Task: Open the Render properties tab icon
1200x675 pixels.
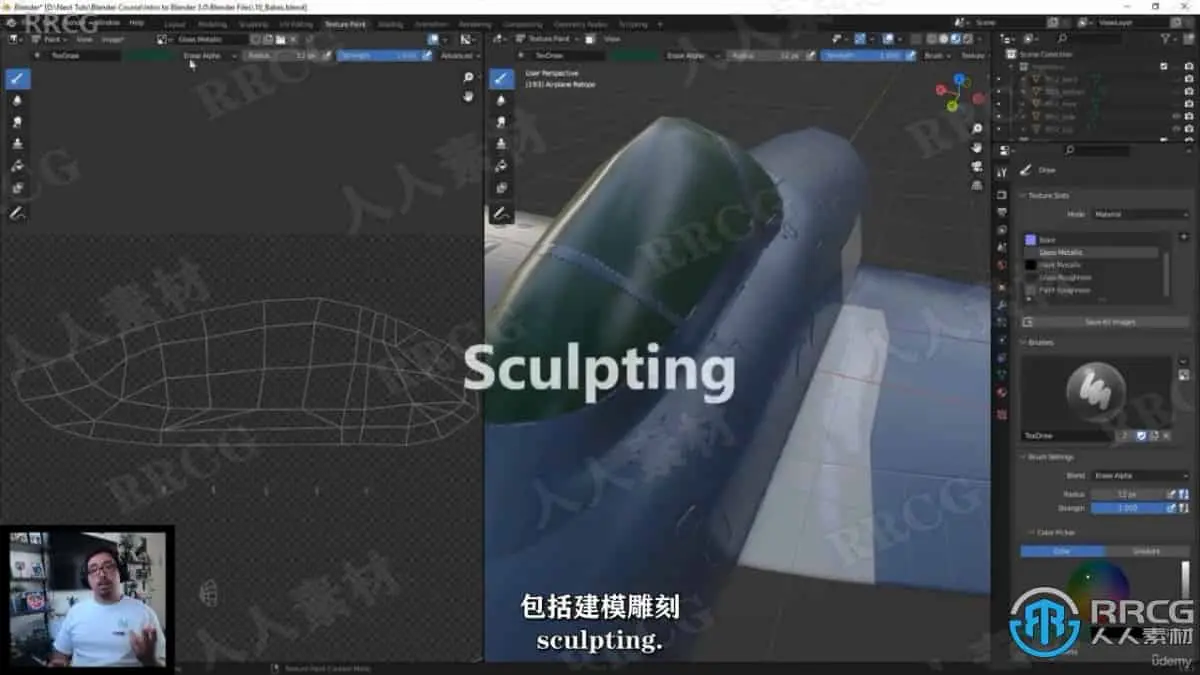Action: 1002,194
